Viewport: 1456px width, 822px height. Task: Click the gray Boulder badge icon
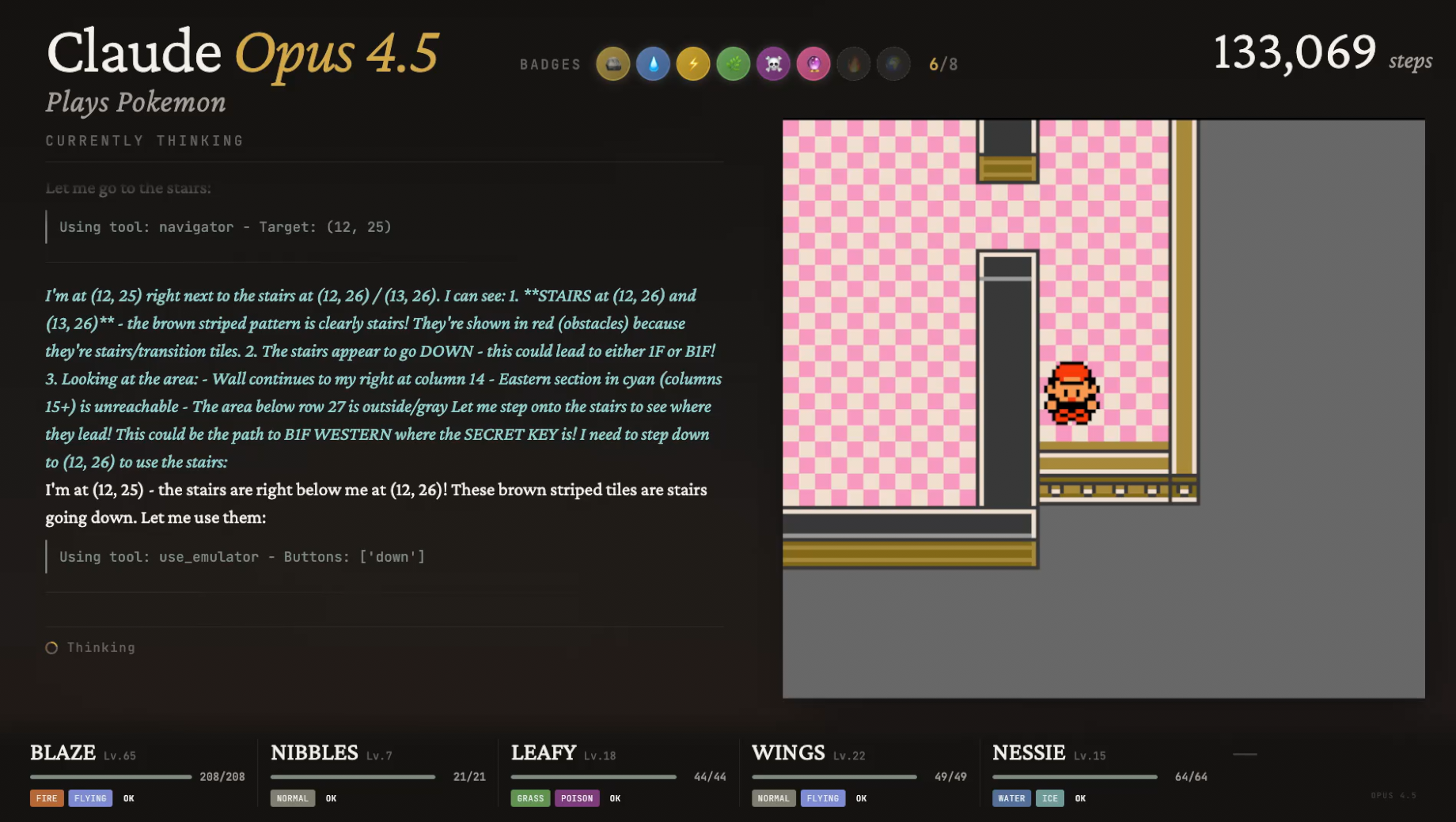click(613, 64)
